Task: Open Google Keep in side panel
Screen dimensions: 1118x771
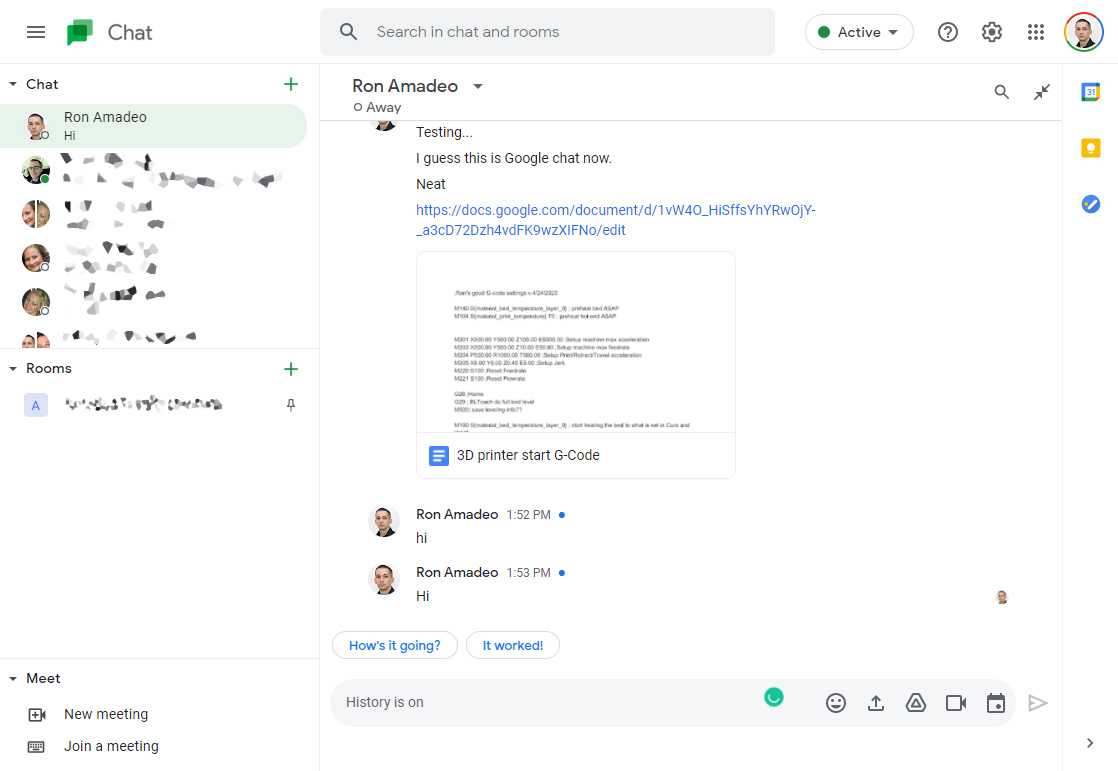Action: (1091, 148)
